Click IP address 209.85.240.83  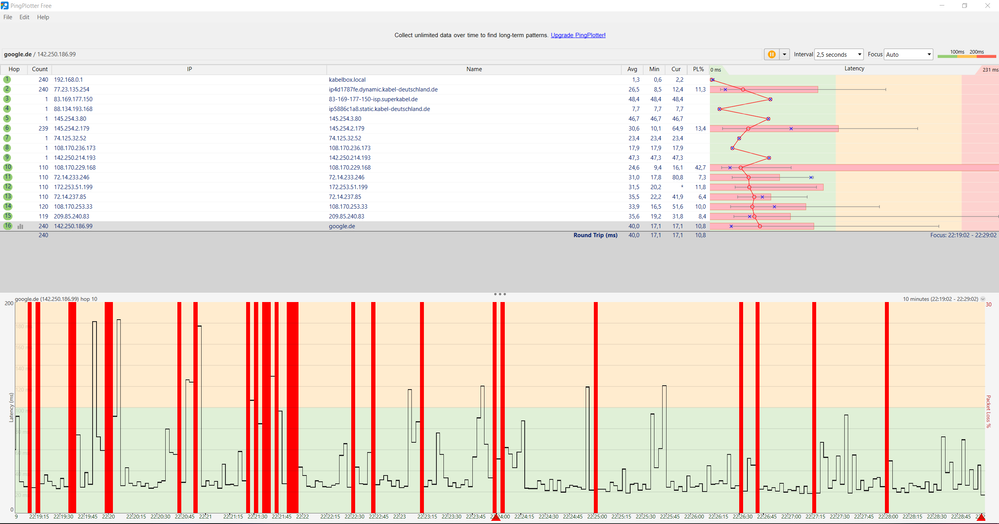[71, 216]
